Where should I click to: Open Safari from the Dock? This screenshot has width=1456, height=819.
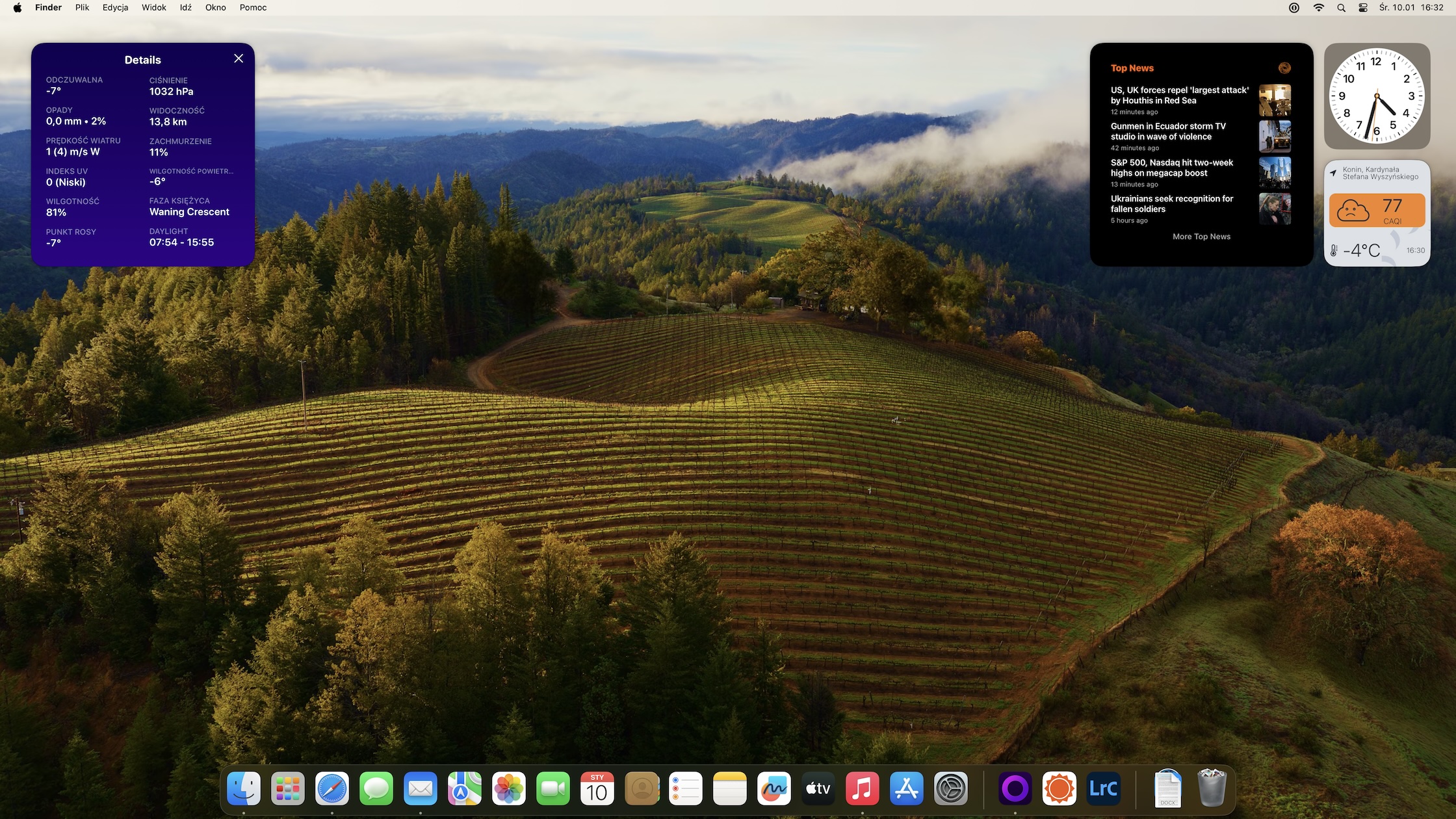pyautogui.click(x=332, y=788)
